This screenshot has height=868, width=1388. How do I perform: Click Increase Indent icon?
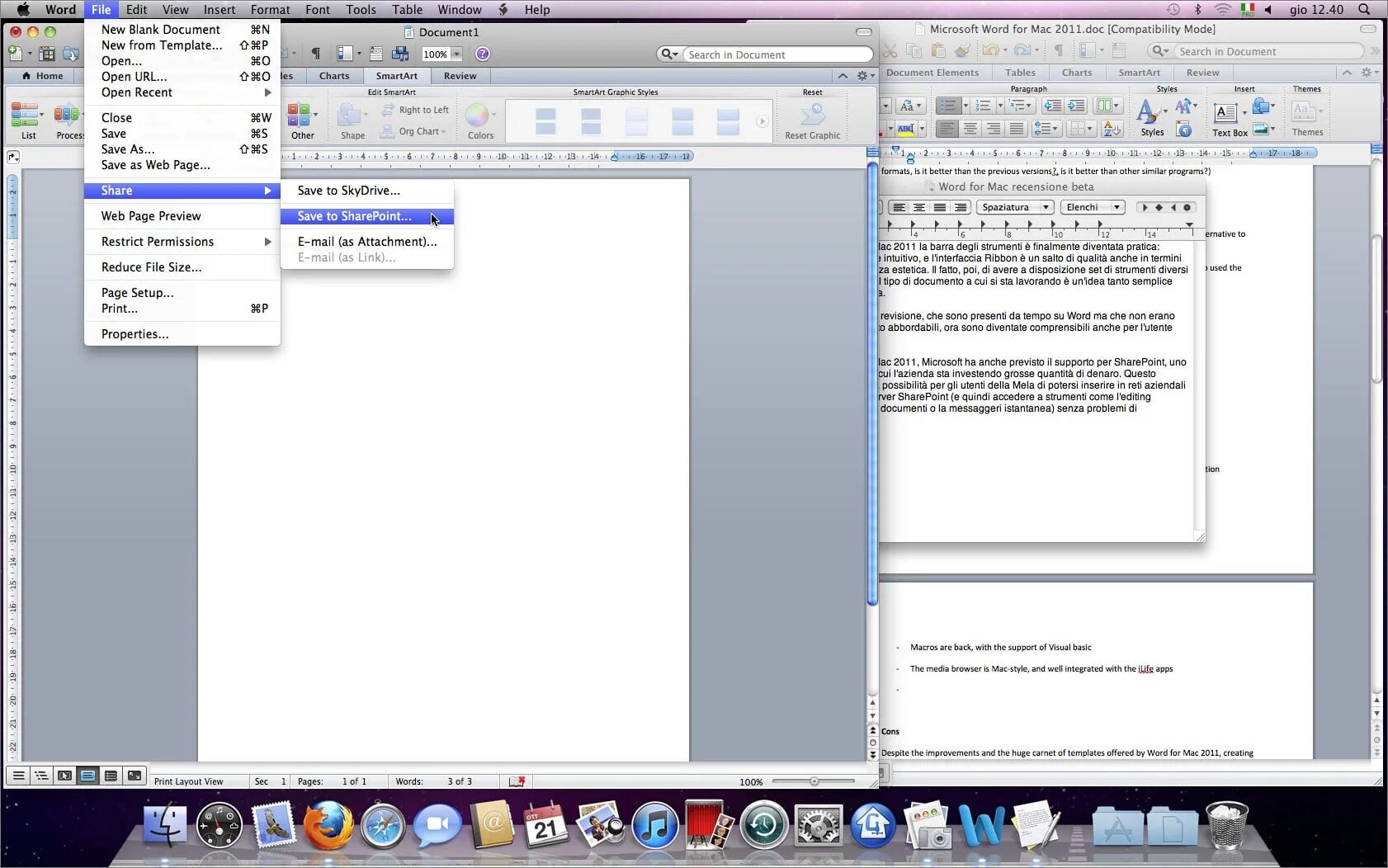[x=1076, y=106]
